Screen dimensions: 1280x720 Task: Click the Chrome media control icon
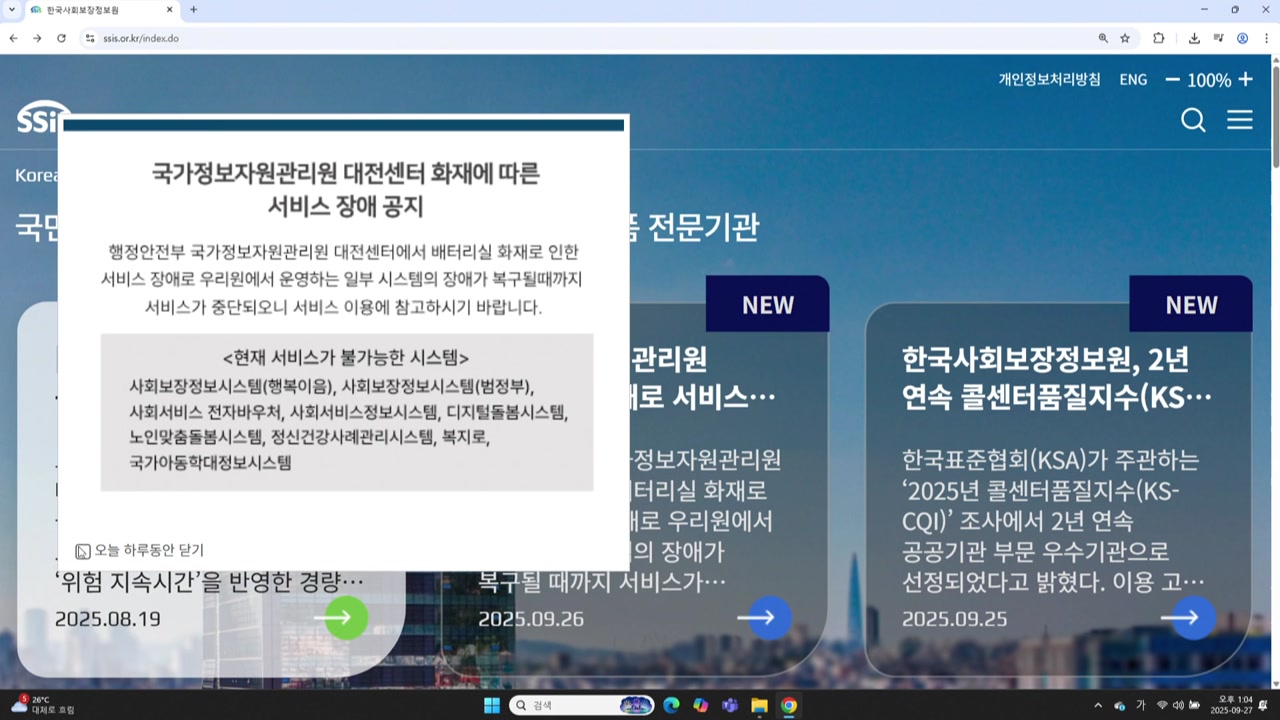click(x=1218, y=38)
